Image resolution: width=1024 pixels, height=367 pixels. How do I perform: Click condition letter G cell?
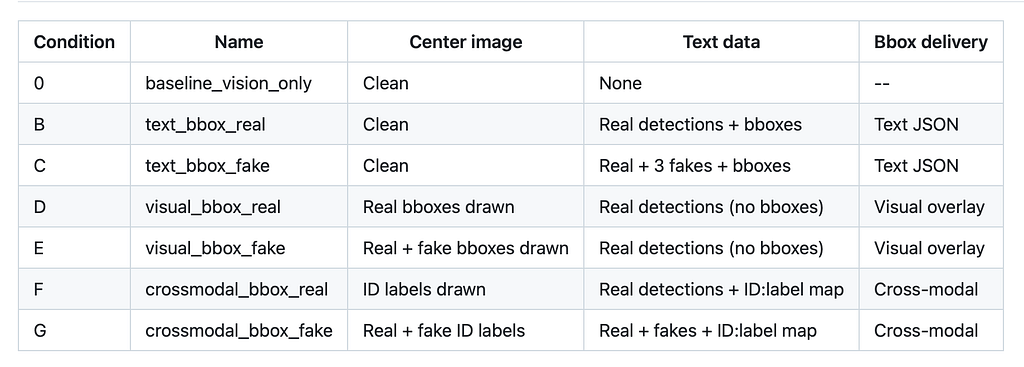[x=74, y=330]
